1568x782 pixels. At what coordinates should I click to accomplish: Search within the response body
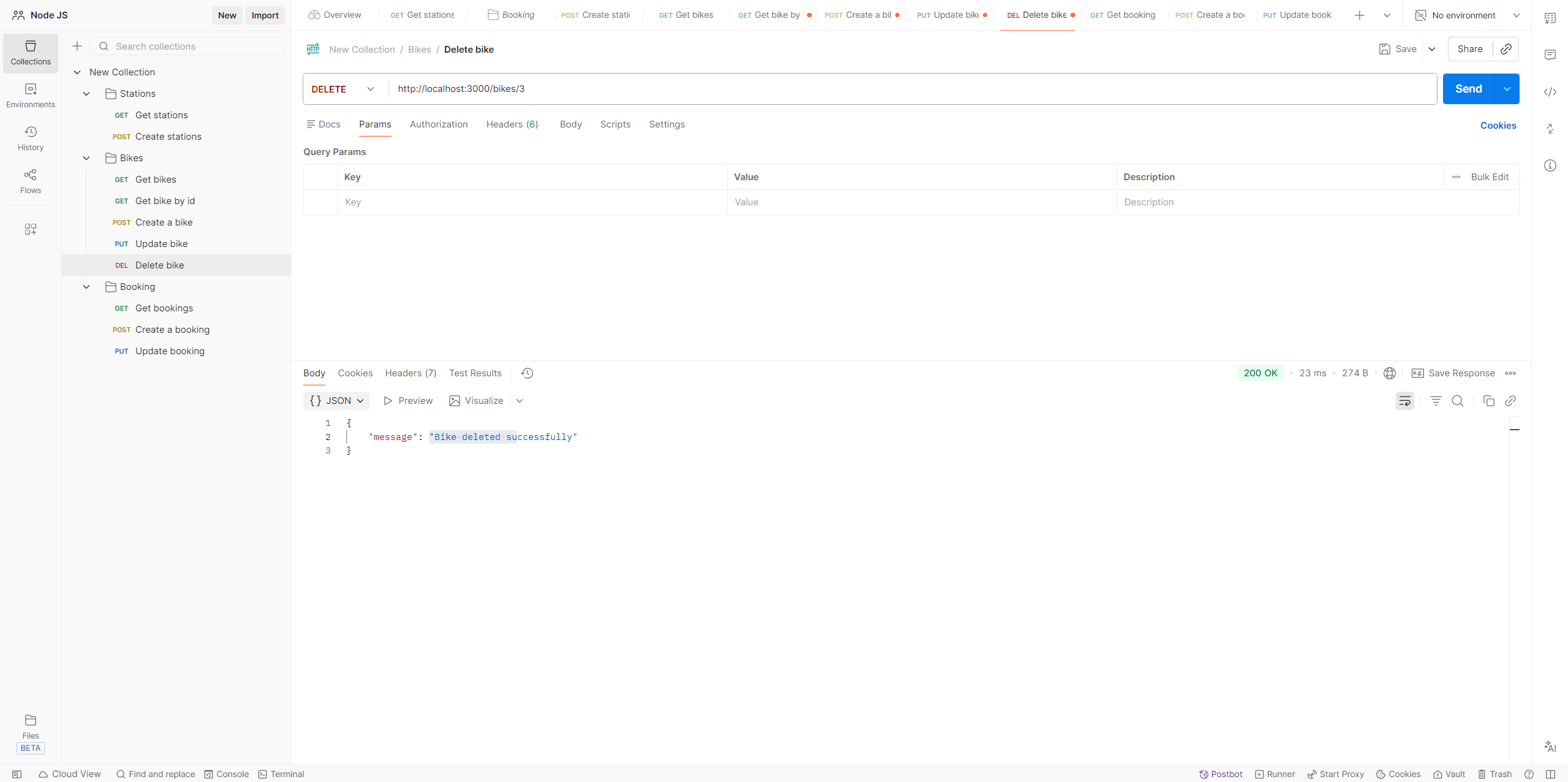point(1458,401)
